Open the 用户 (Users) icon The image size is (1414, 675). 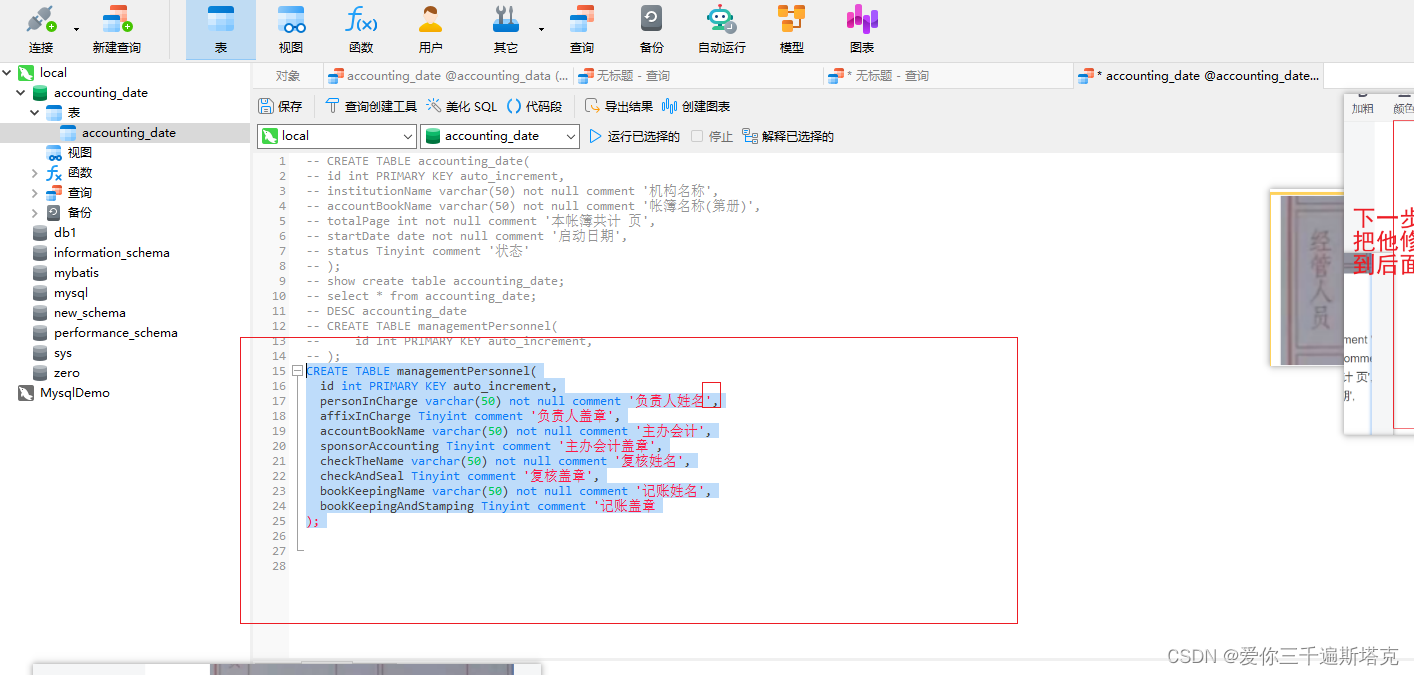(430, 29)
